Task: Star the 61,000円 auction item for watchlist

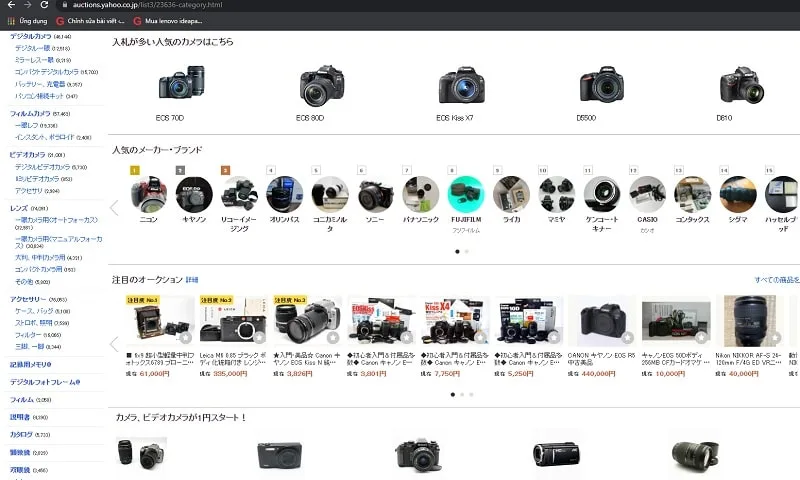Action: (x=186, y=338)
